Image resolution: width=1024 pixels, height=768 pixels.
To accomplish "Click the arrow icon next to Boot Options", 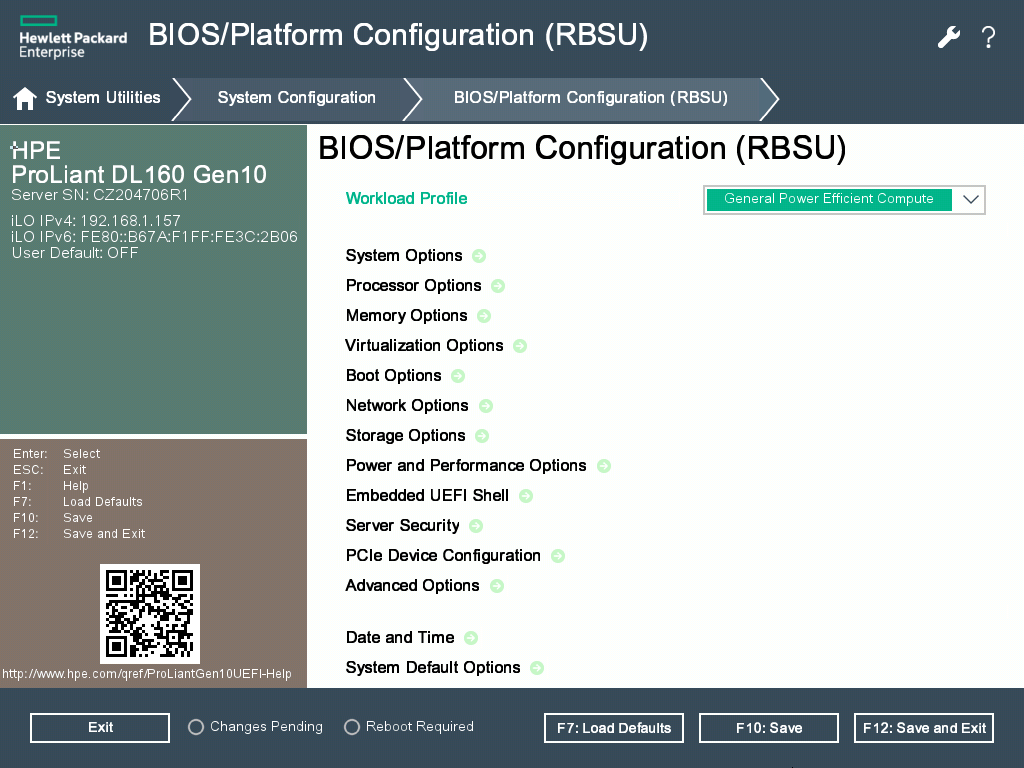I will (458, 376).
